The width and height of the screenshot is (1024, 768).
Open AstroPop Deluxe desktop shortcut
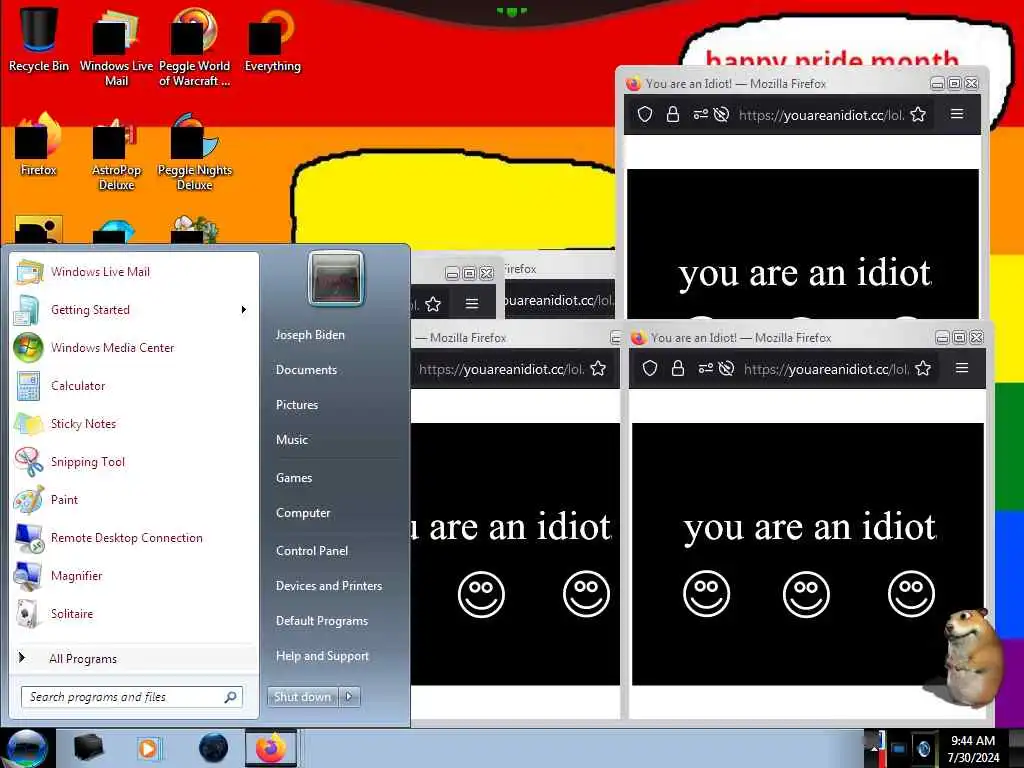tap(116, 152)
